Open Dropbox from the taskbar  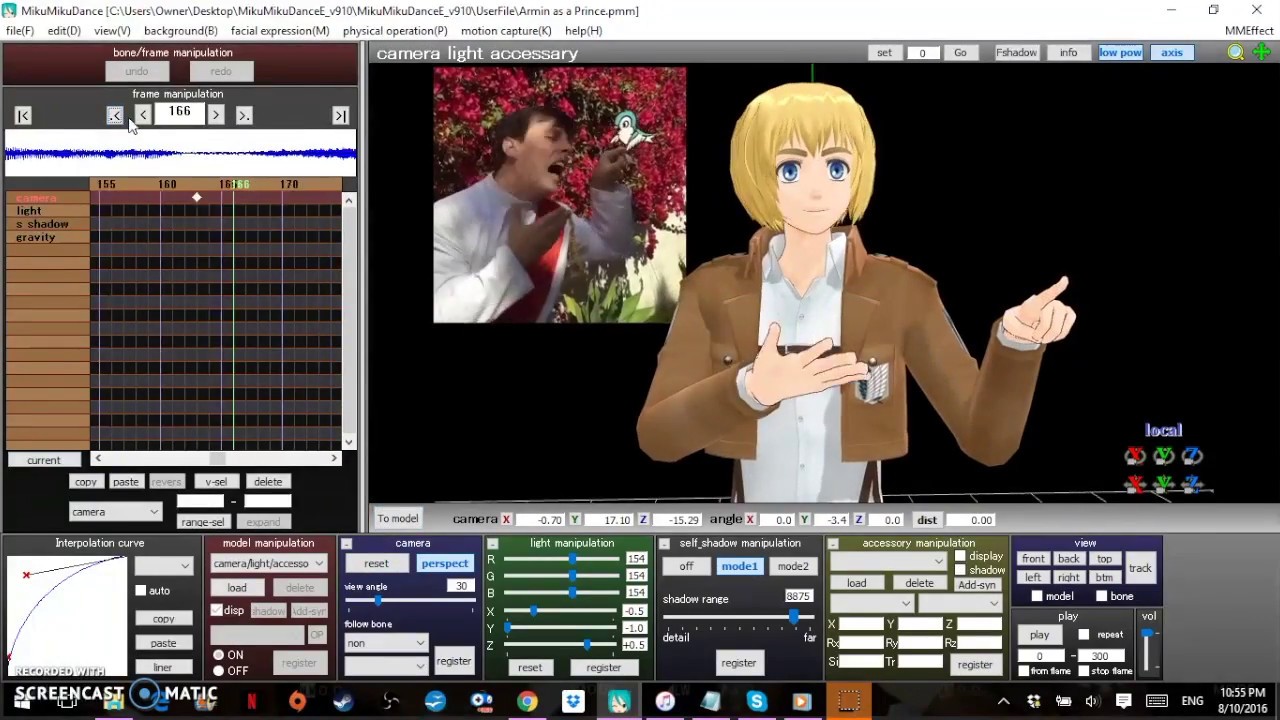point(573,701)
